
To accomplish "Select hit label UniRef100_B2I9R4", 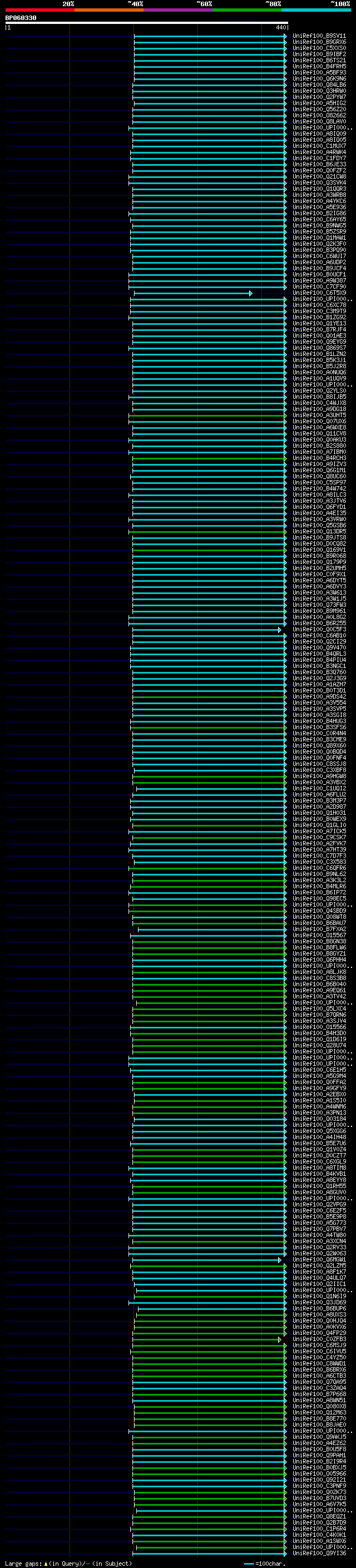I will 319,1461.
